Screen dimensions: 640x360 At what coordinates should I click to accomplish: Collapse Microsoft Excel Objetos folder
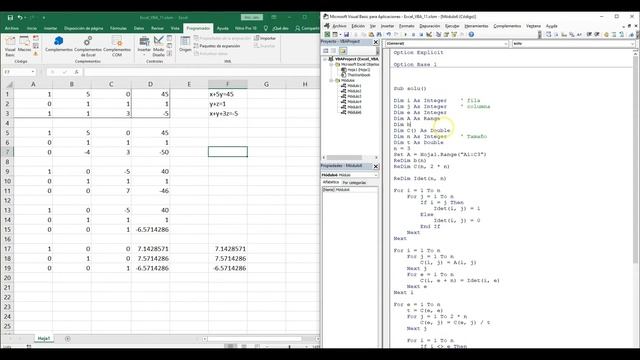click(331, 64)
